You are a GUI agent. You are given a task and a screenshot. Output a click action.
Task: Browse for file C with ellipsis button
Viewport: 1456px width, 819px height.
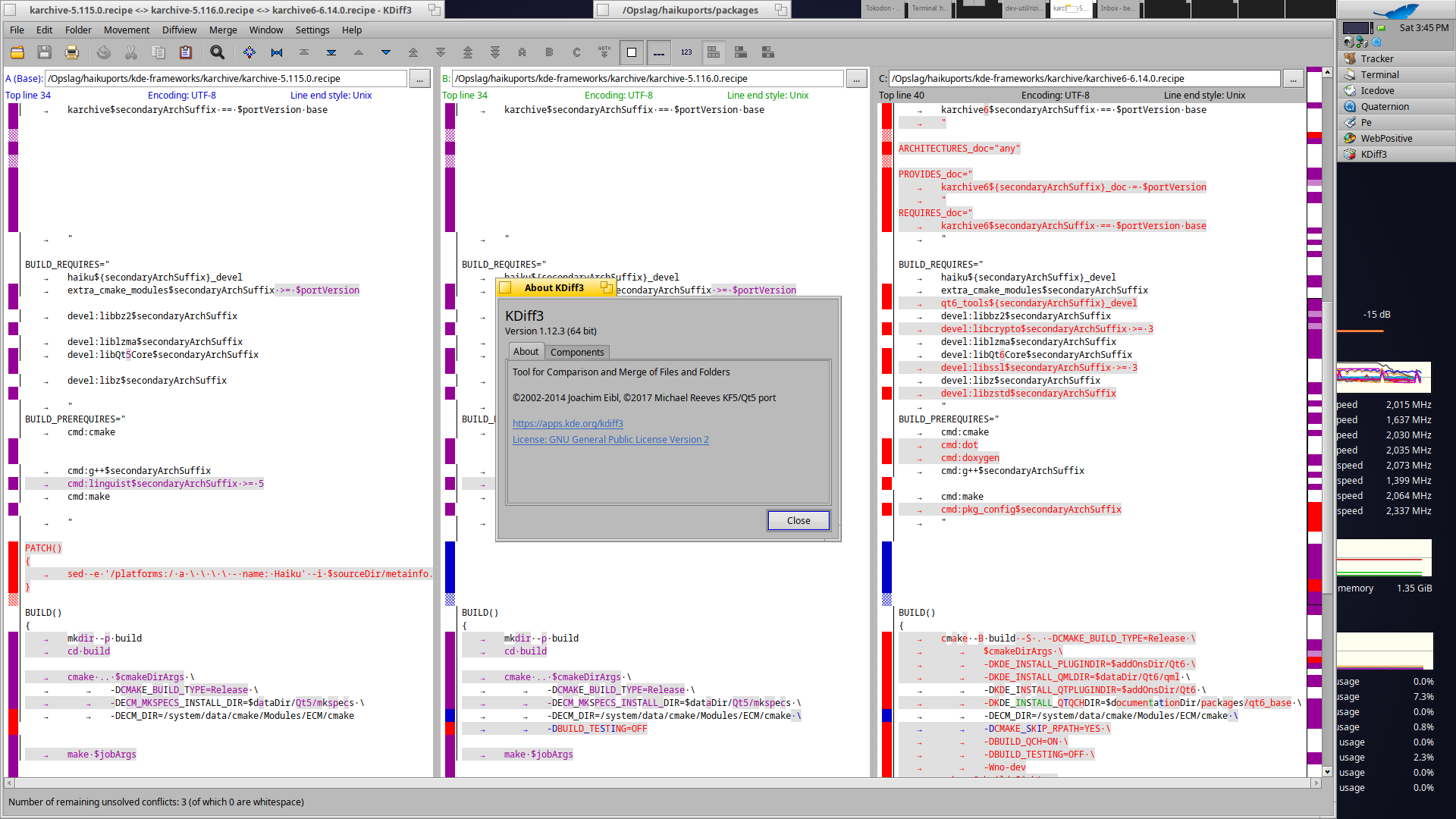click(1293, 79)
